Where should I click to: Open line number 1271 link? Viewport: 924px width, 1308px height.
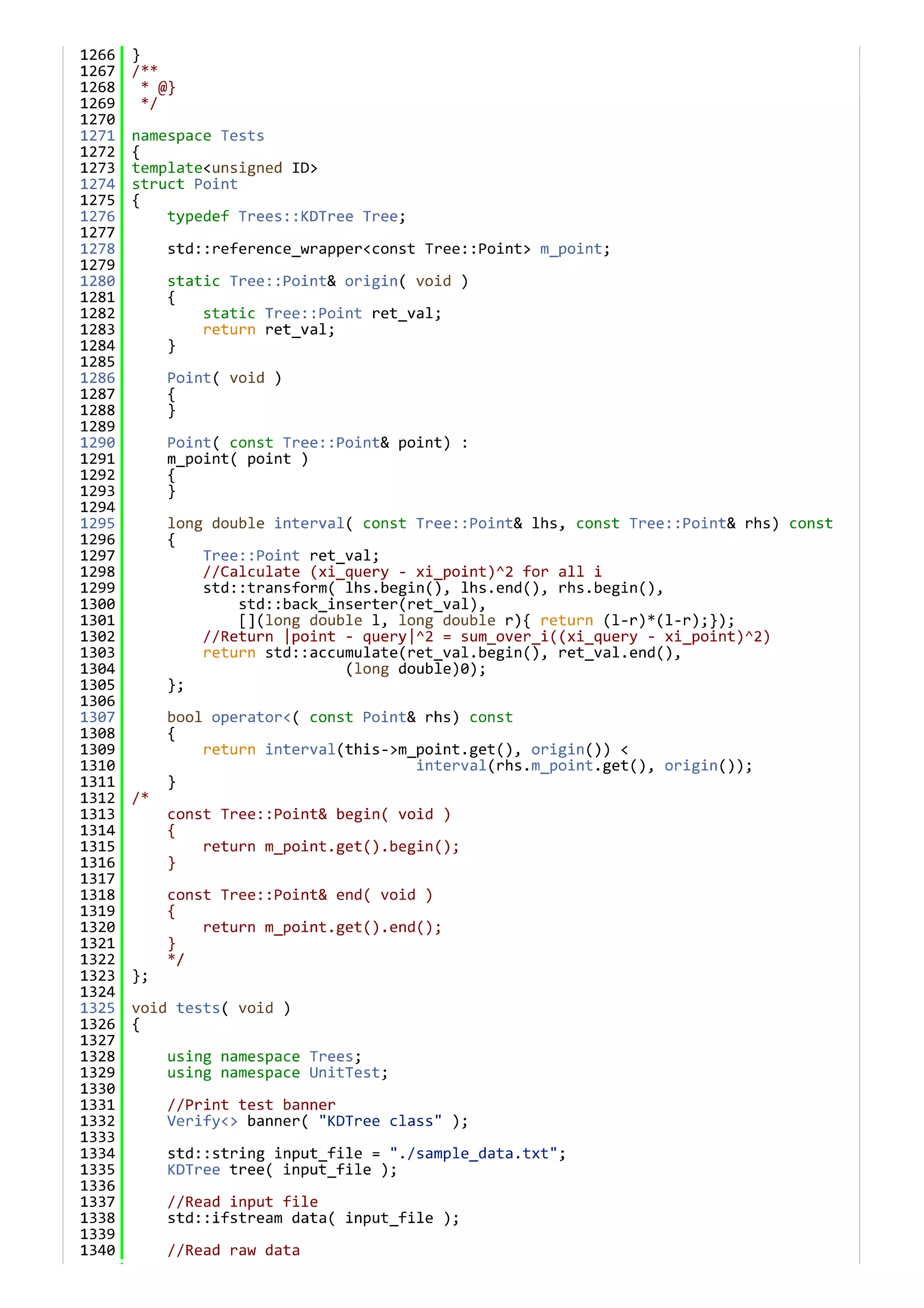[97, 135]
